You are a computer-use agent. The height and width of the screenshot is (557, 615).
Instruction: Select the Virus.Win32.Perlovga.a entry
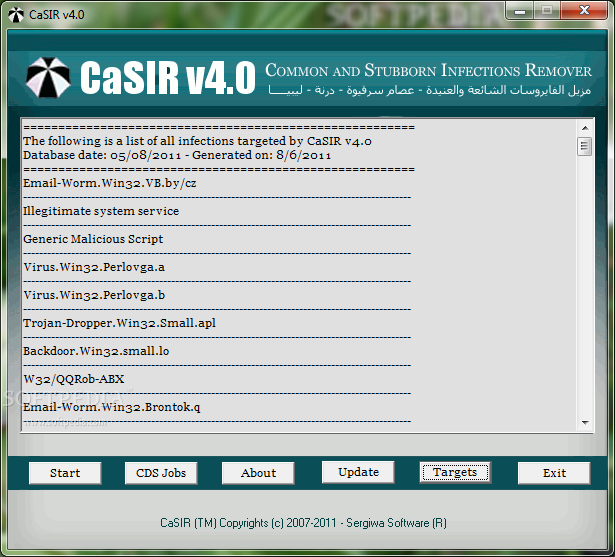(x=94, y=267)
